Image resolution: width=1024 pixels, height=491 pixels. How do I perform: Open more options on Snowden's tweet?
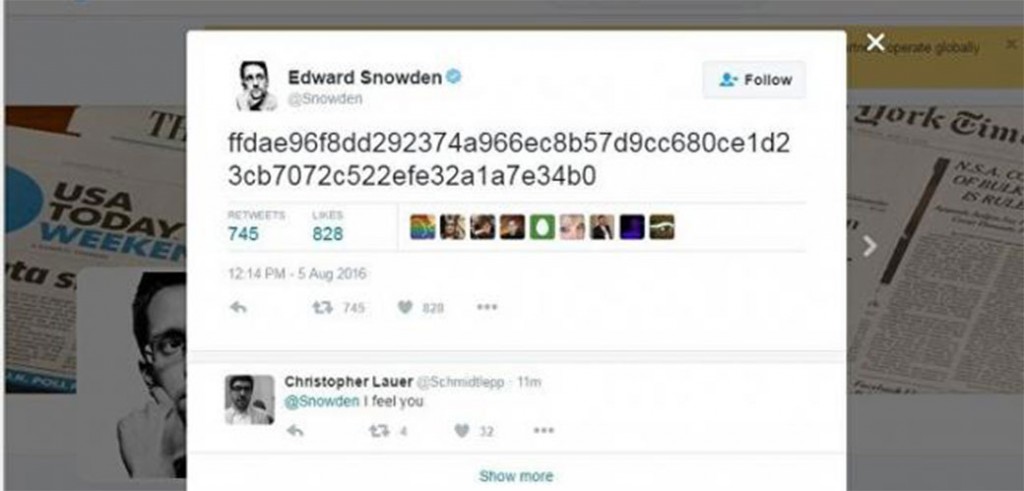(x=487, y=306)
